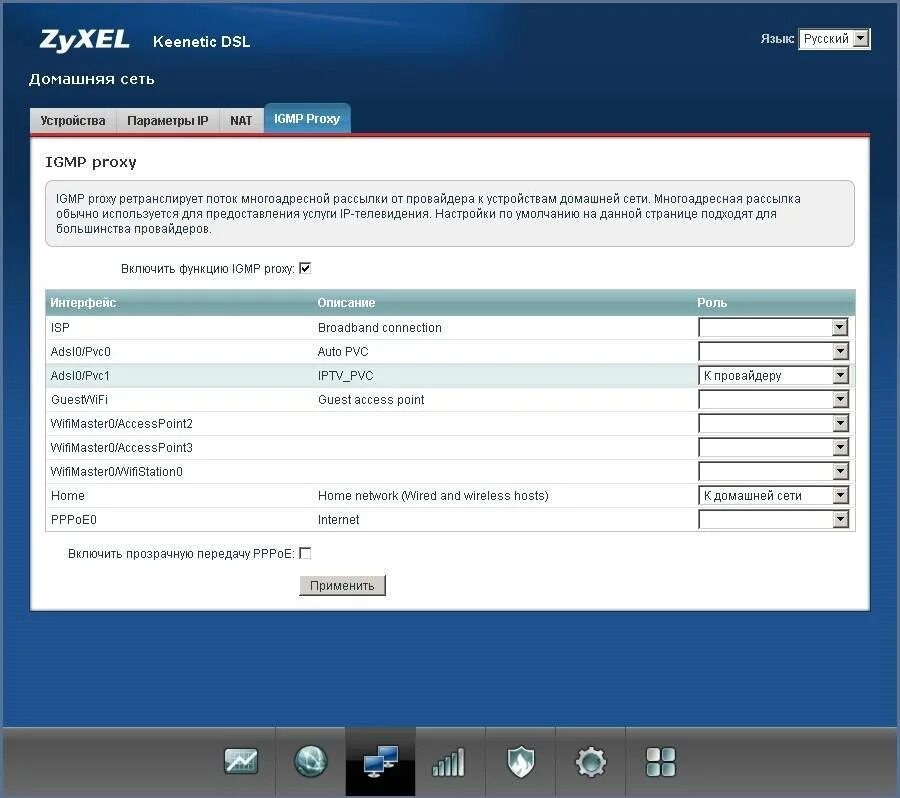Image resolution: width=900 pixels, height=798 pixels.
Task: Open role dropdown for WifiMaster0/WifiStation0
Action: point(773,471)
